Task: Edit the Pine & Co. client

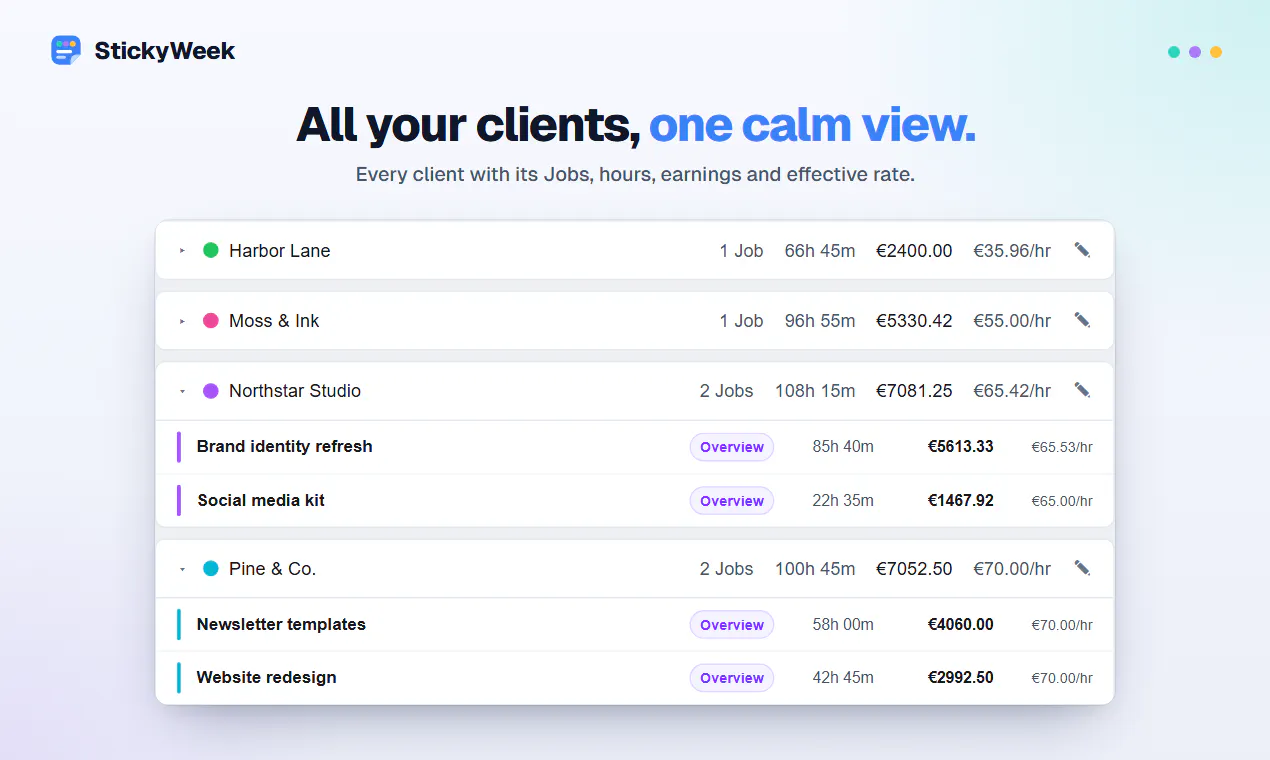Action: click(x=1082, y=568)
